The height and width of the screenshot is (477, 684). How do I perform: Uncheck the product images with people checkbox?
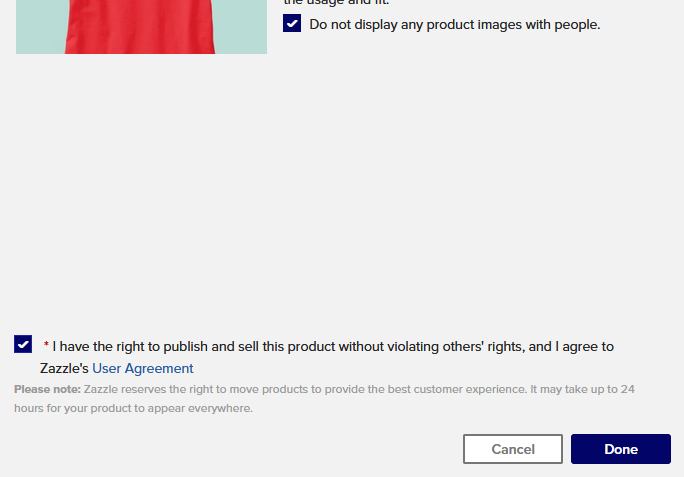coord(292,23)
